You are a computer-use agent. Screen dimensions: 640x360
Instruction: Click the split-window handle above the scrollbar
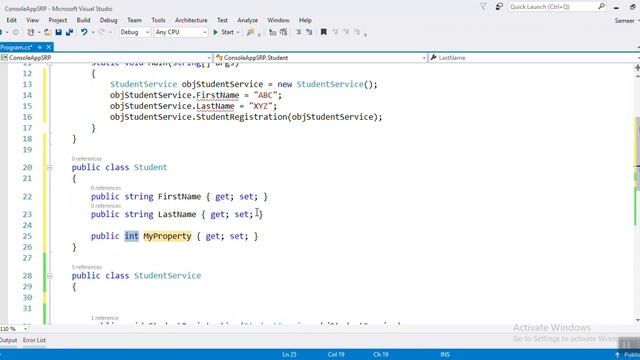click(x=637, y=68)
